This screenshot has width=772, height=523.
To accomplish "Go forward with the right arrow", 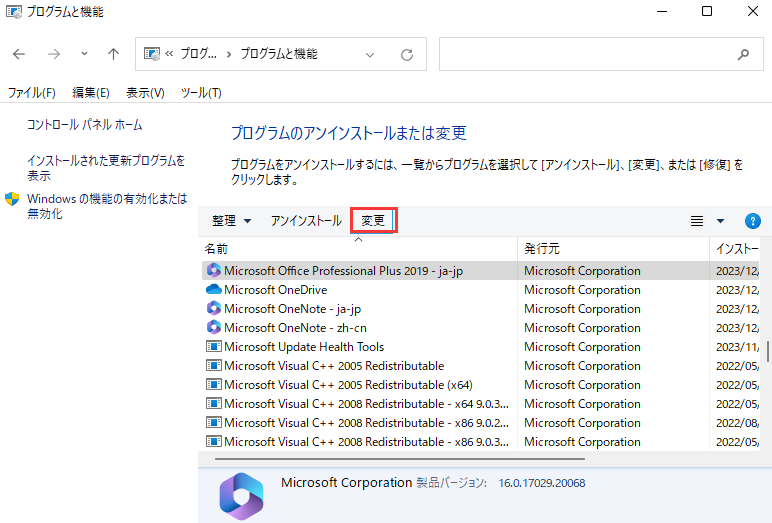I will [x=54, y=54].
